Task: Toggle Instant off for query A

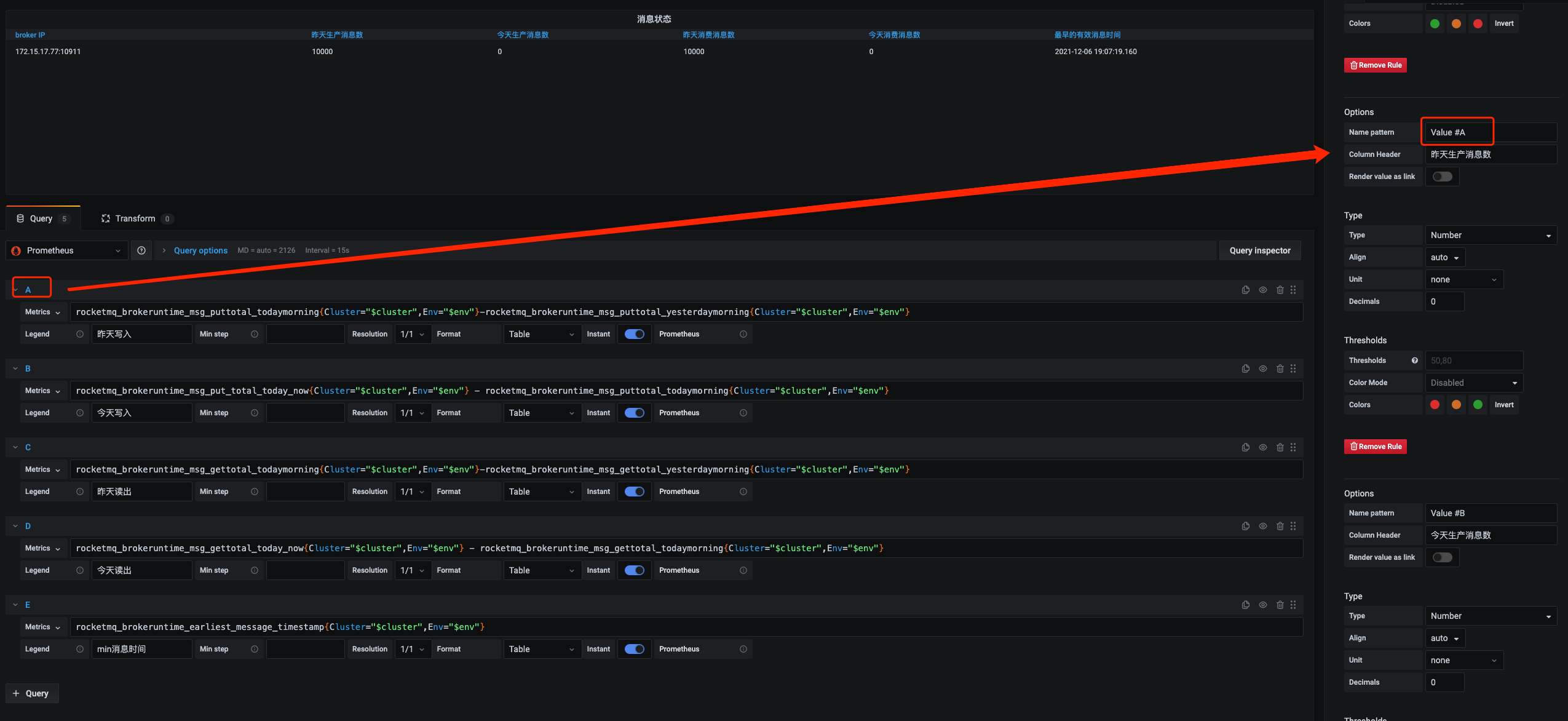Action: coord(634,333)
